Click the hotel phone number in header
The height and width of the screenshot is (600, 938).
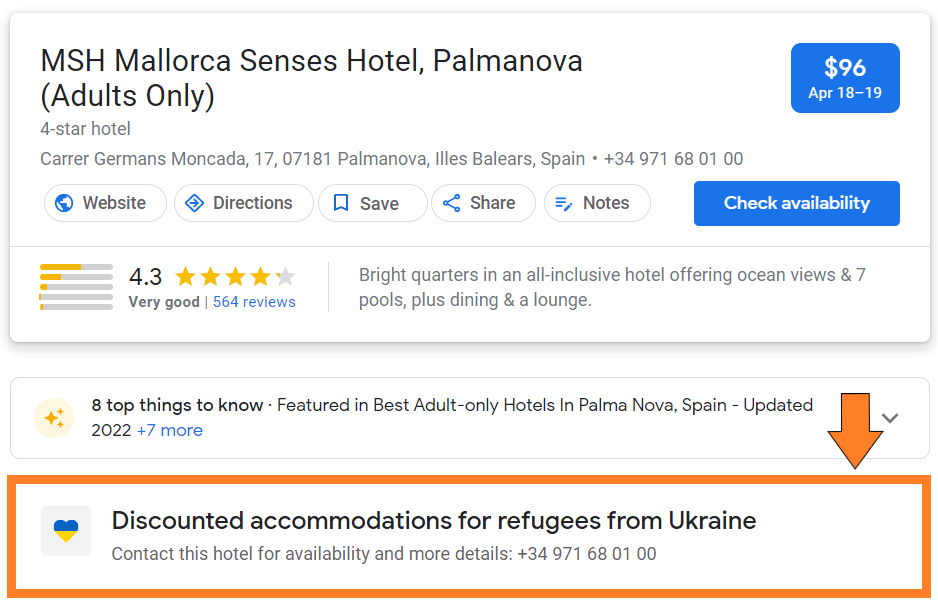[673, 159]
